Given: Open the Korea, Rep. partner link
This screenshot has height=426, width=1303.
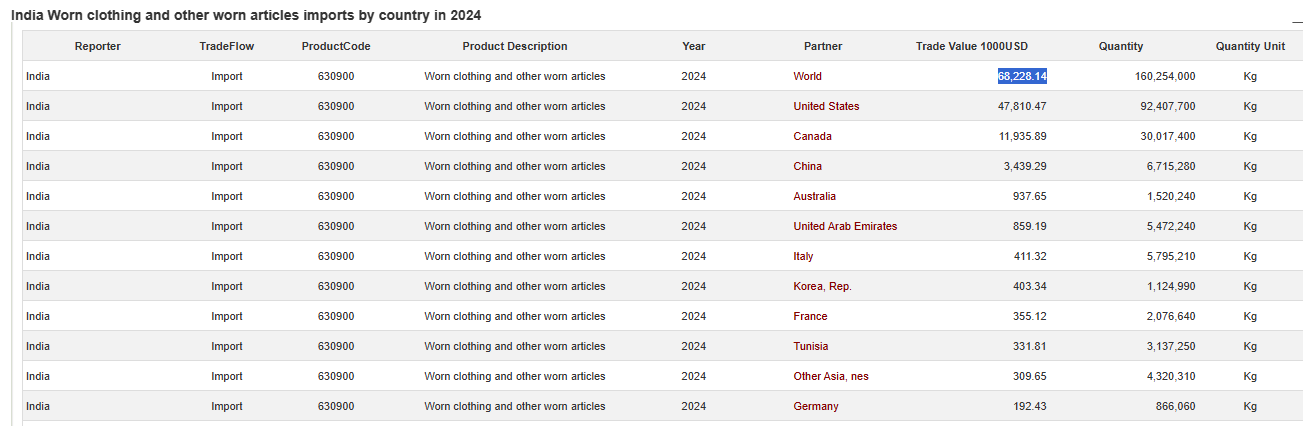Looking at the screenshot, I should coord(822,286).
